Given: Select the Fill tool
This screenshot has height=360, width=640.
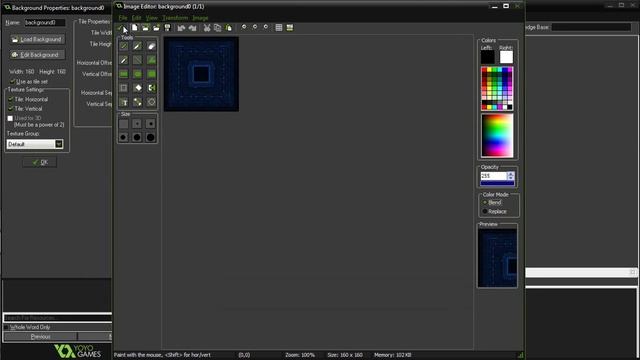Looking at the screenshot, I should coord(137,102).
